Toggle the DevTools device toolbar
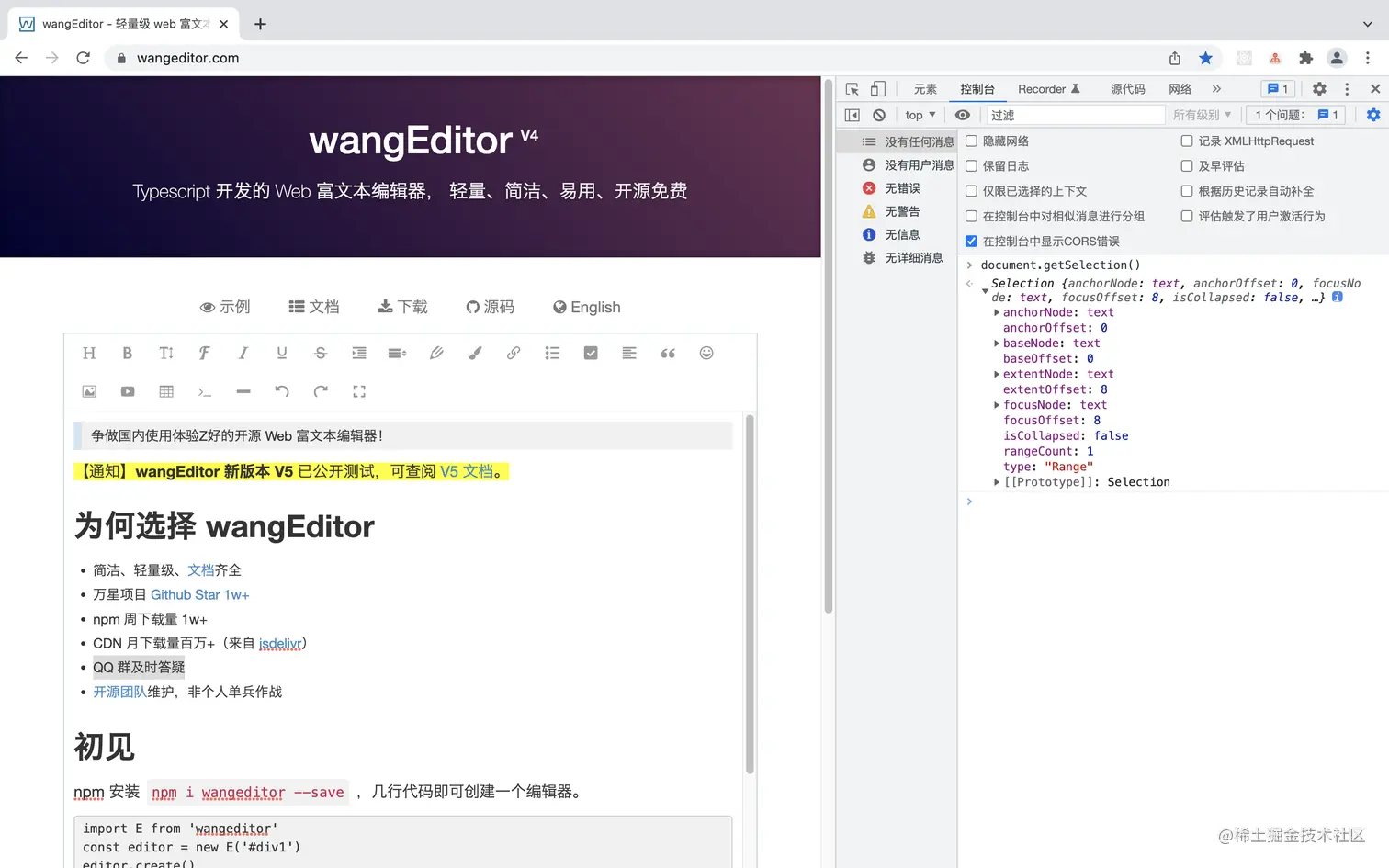 (x=878, y=89)
